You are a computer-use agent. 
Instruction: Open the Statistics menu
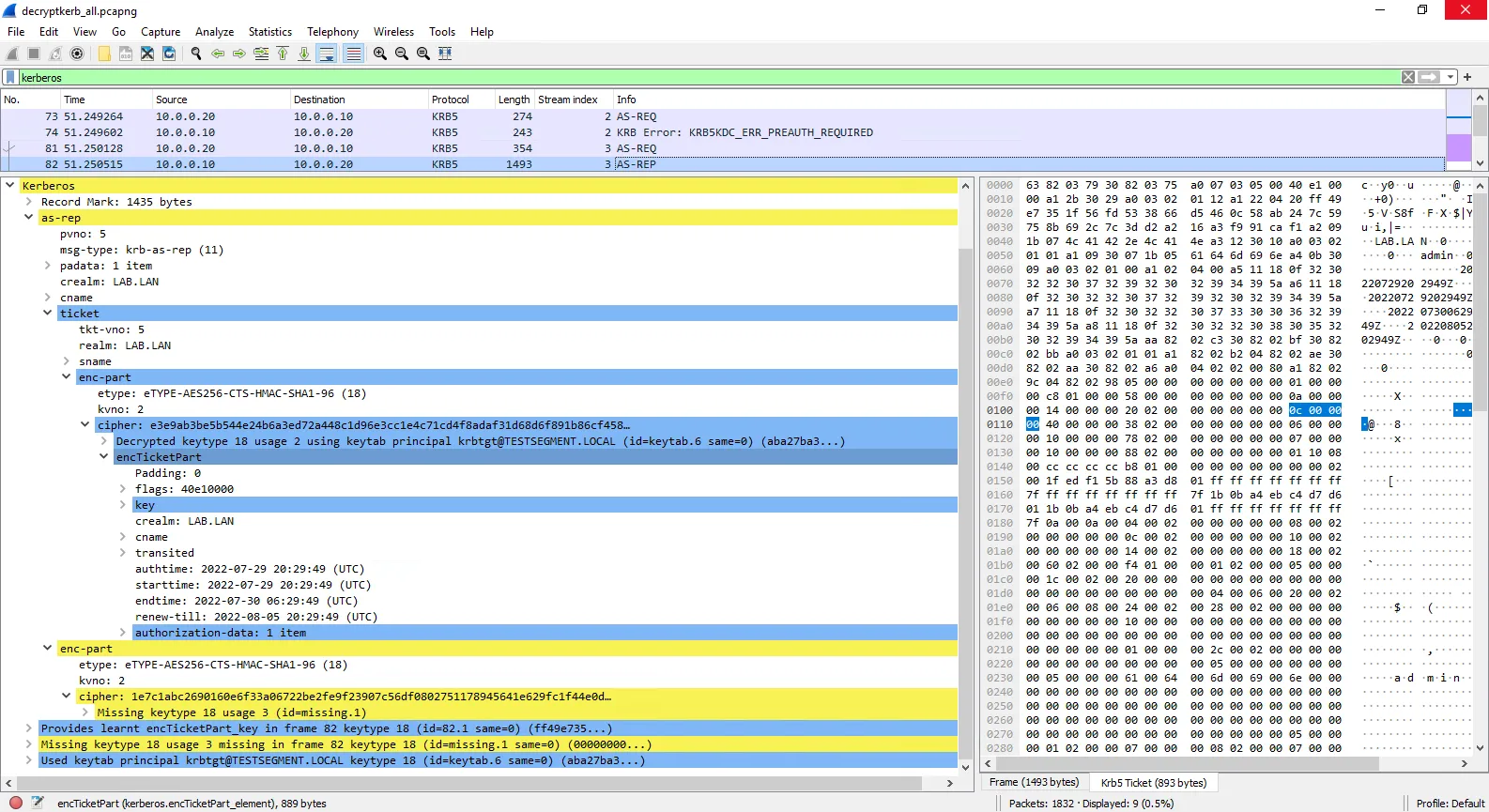(x=269, y=32)
